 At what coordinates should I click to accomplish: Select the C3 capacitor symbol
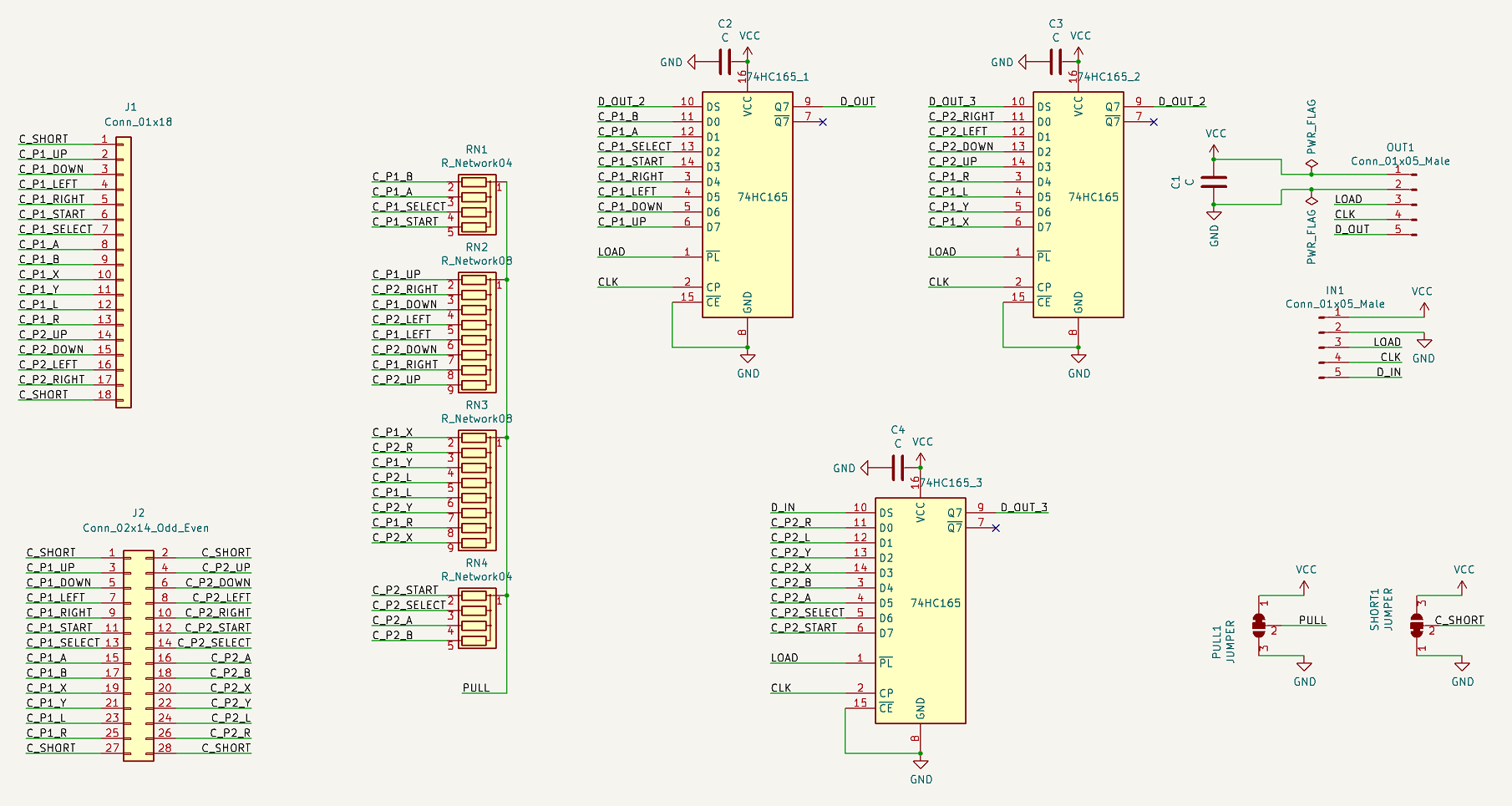(1056, 62)
